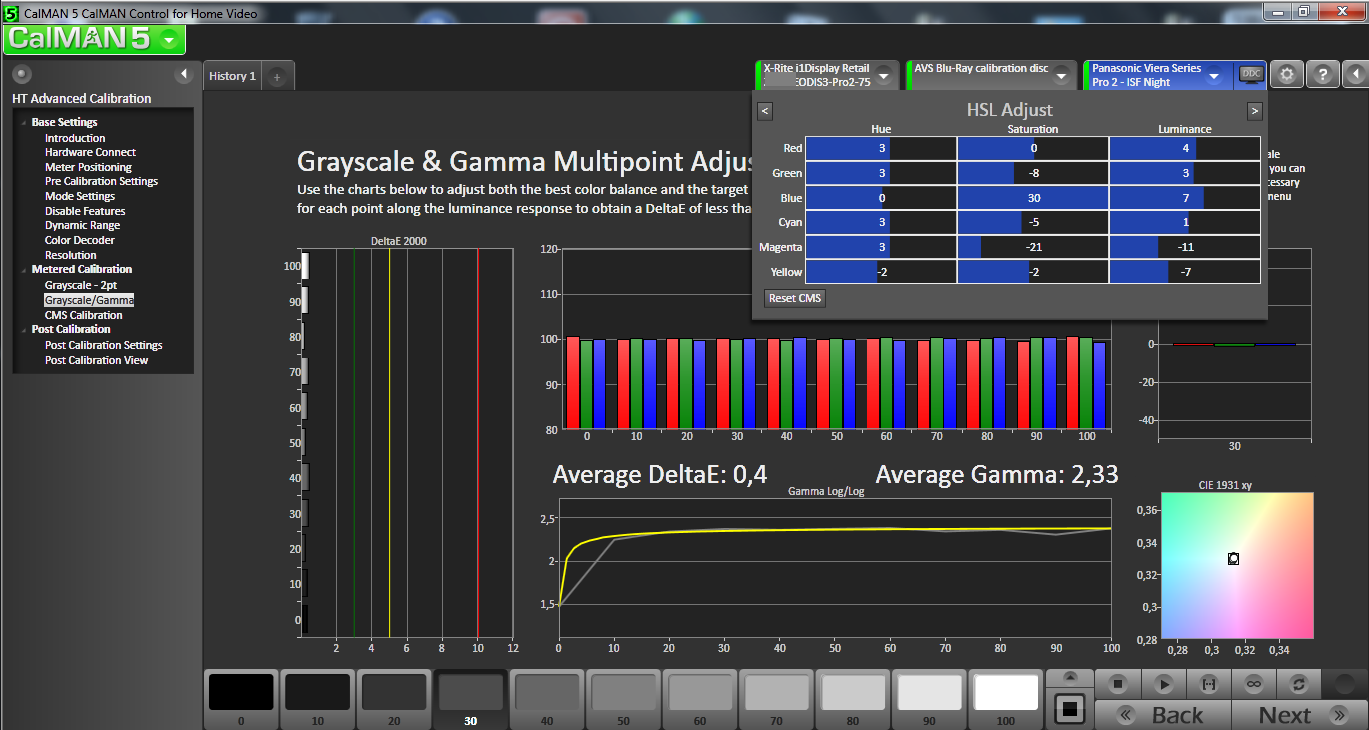The width and height of the screenshot is (1369, 730).
Task: Open the CalMAN 5 main menu dropdown
Action: pos(171,39)
